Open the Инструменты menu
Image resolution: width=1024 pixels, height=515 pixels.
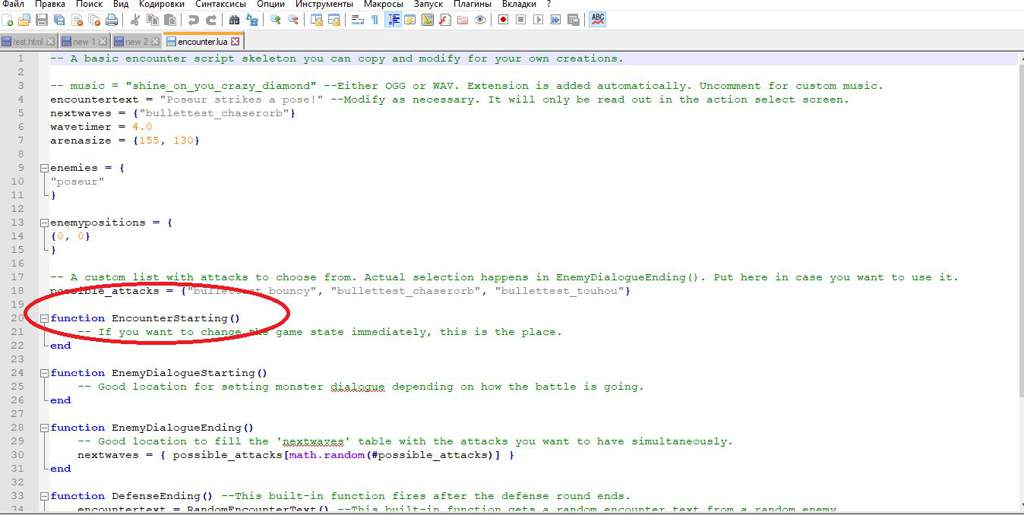point(326,4)
